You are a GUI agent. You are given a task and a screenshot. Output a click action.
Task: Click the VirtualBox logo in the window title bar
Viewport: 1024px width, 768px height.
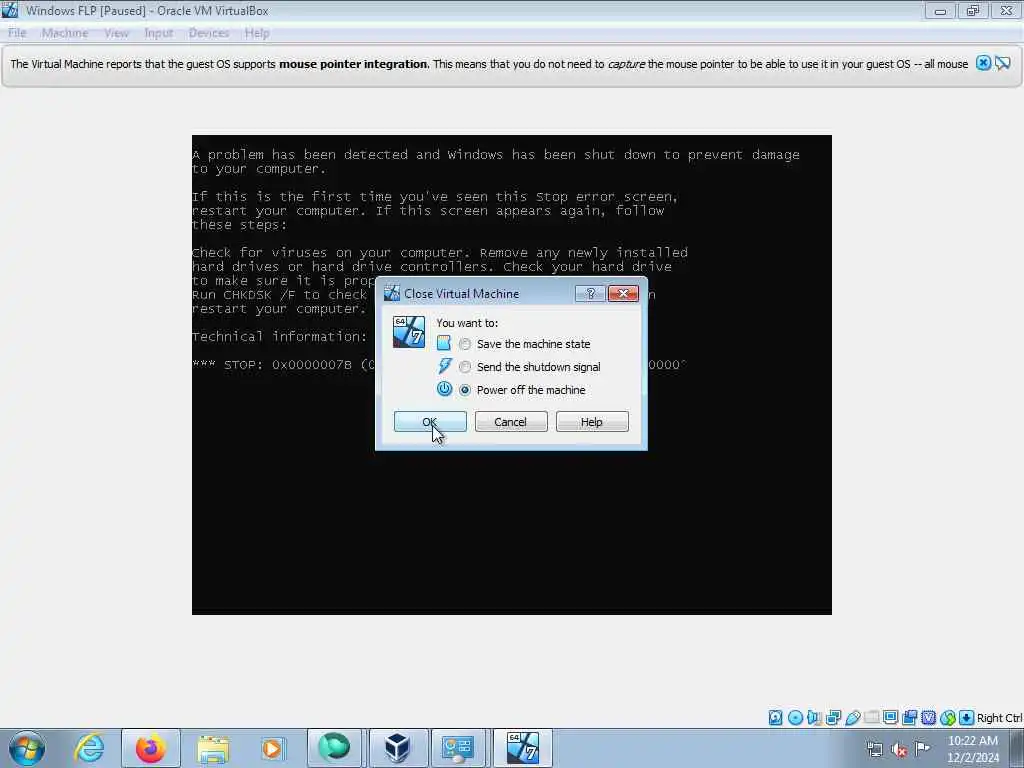pyautogui.click(x=10, y=10)
